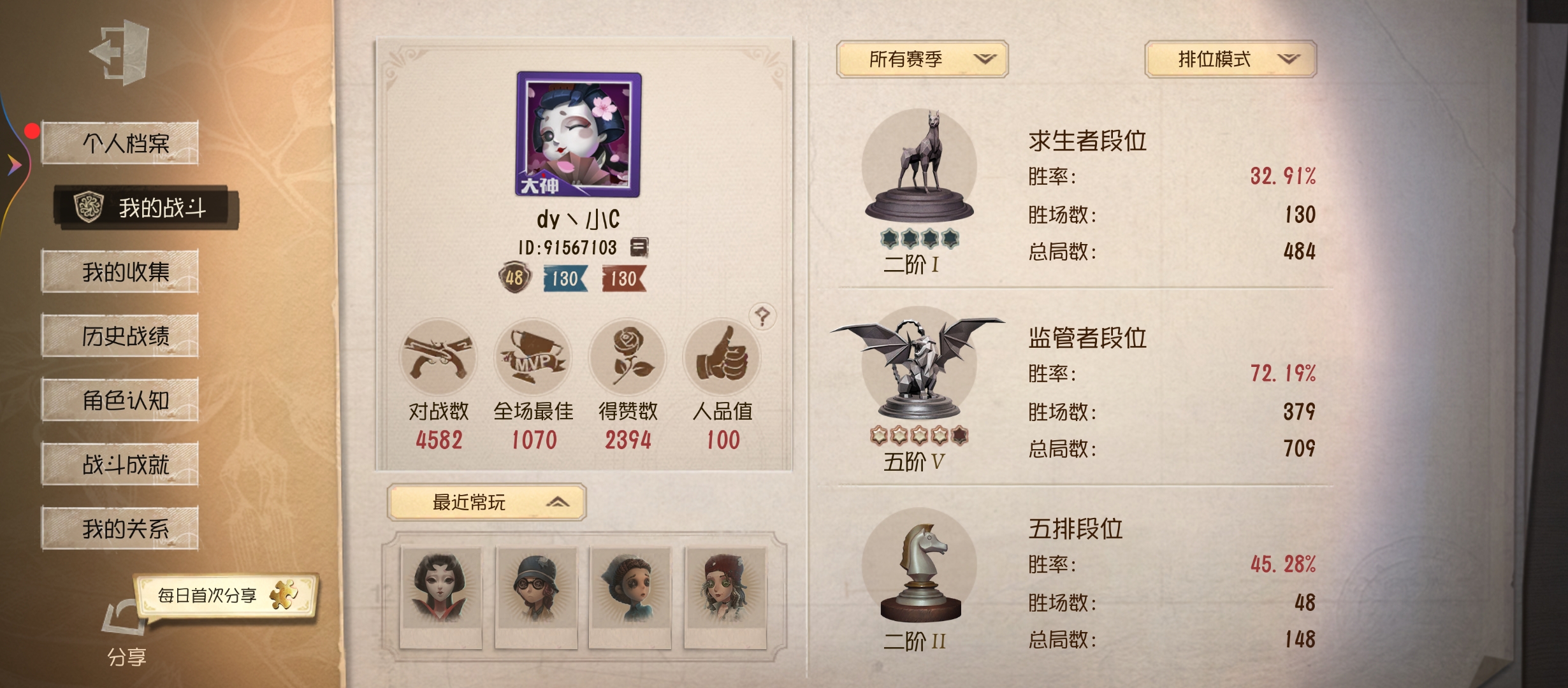Tap the MVP 全场最佳 icon
Screen dimensions: 1568x688
pyautogui.click(x=533, y=357)
